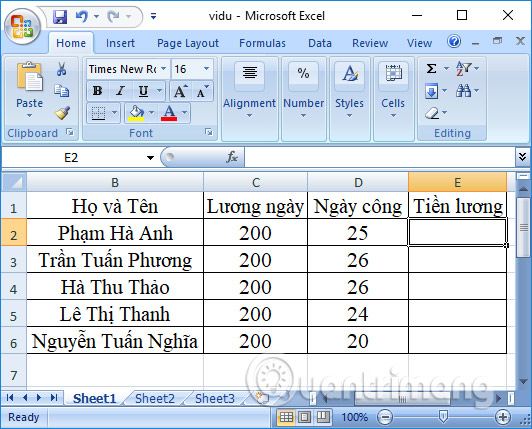
Task: Select cell "Phạm Hà Anh"
Action: pyautogui.click(x=115, y=233)
